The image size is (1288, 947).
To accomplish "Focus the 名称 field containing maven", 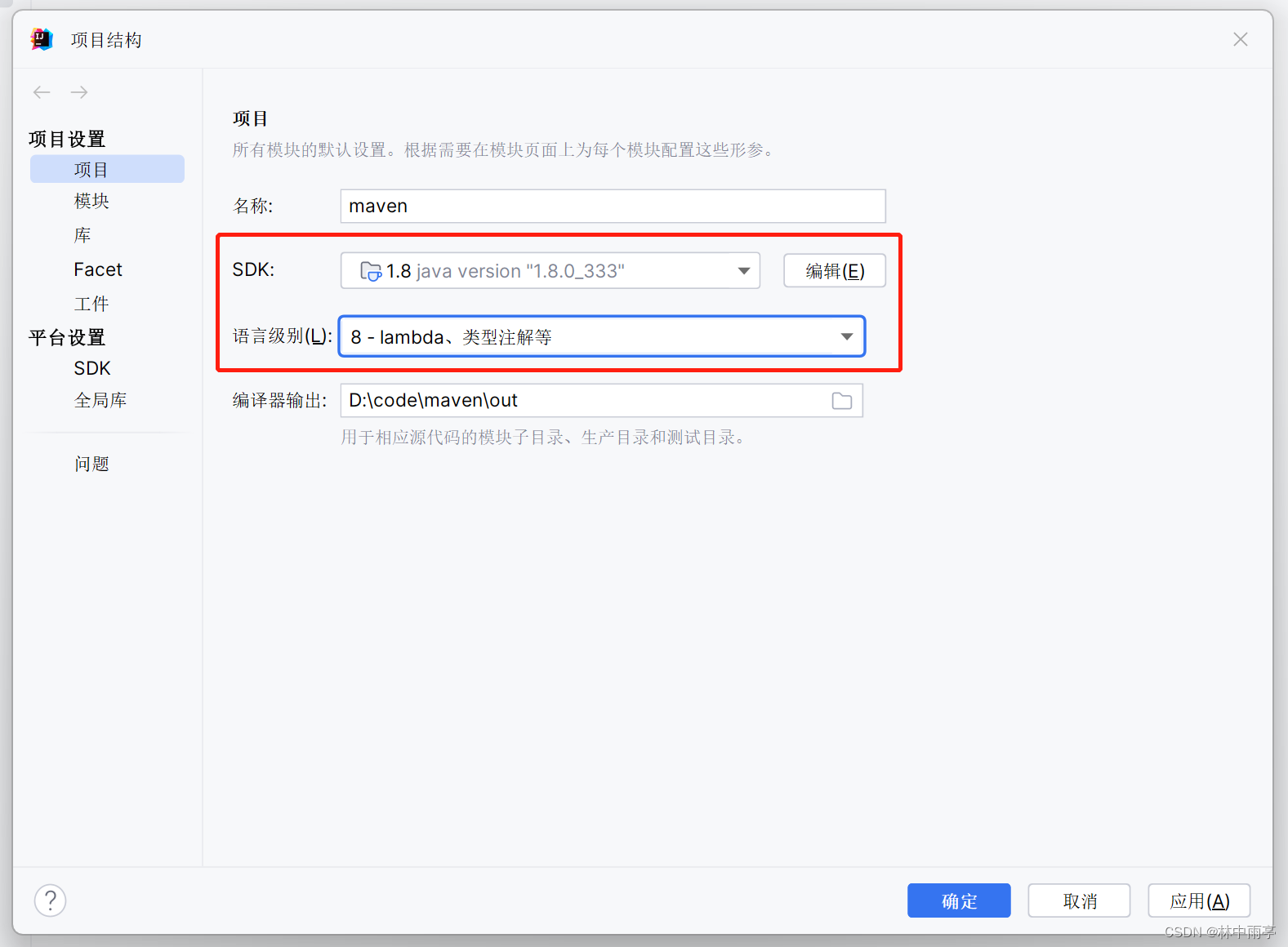I will 613,206.
